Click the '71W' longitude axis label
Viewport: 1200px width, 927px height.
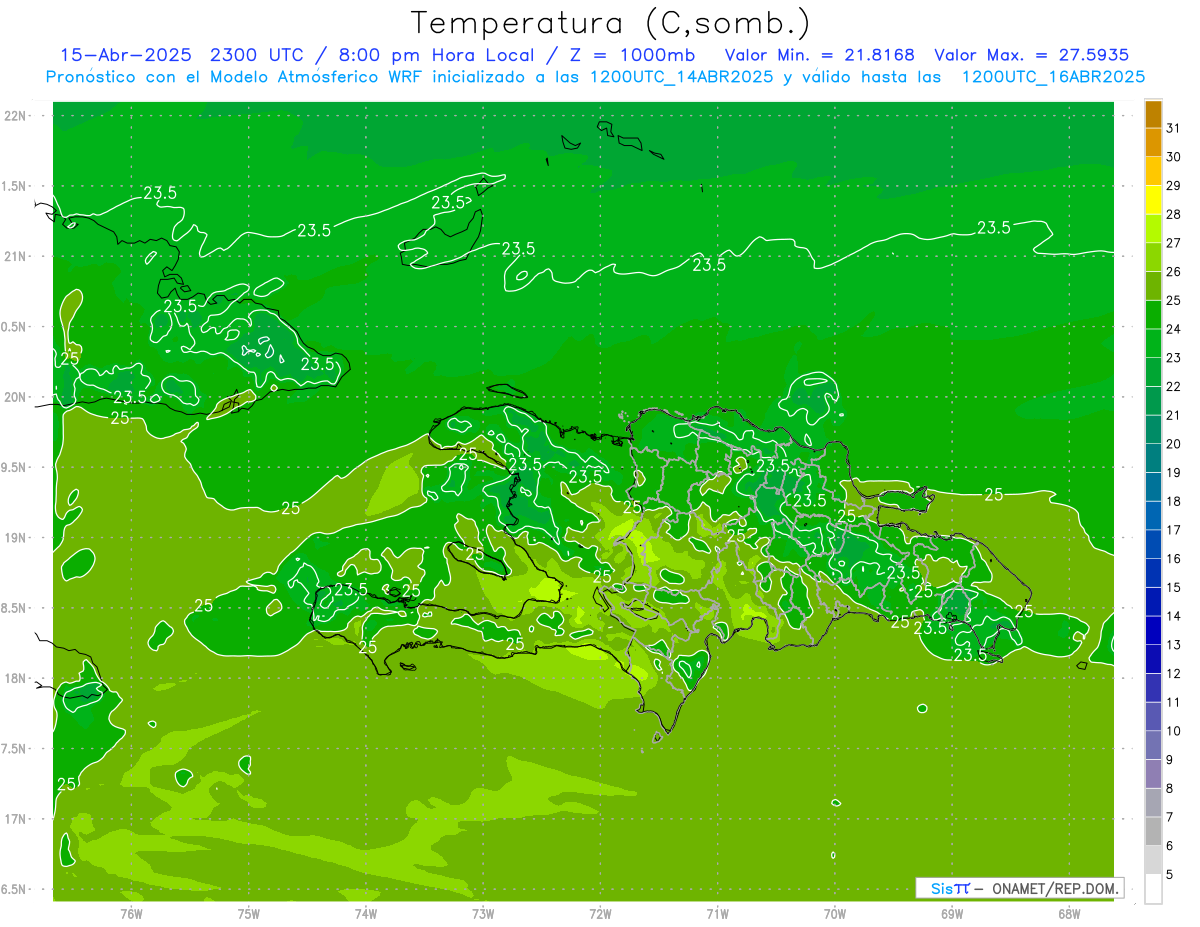(x=717, y=914)
